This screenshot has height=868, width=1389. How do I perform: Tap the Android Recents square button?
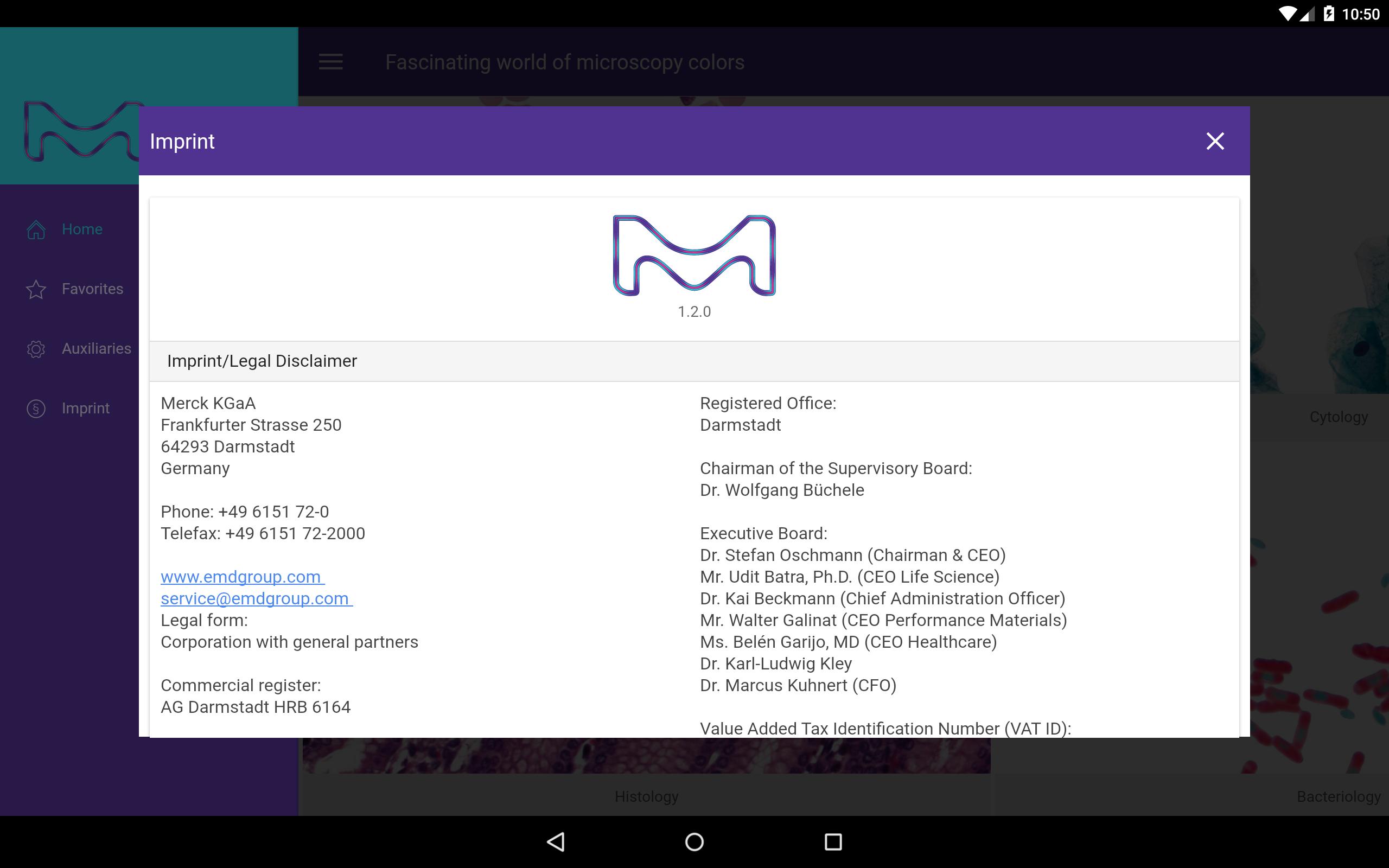pyautogui.click(x=833, y=841)
